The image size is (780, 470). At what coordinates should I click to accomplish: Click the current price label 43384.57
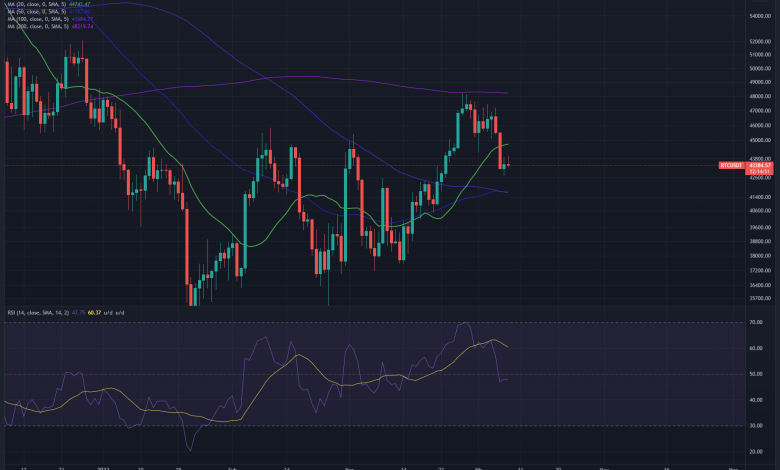[x=760, y=164]
